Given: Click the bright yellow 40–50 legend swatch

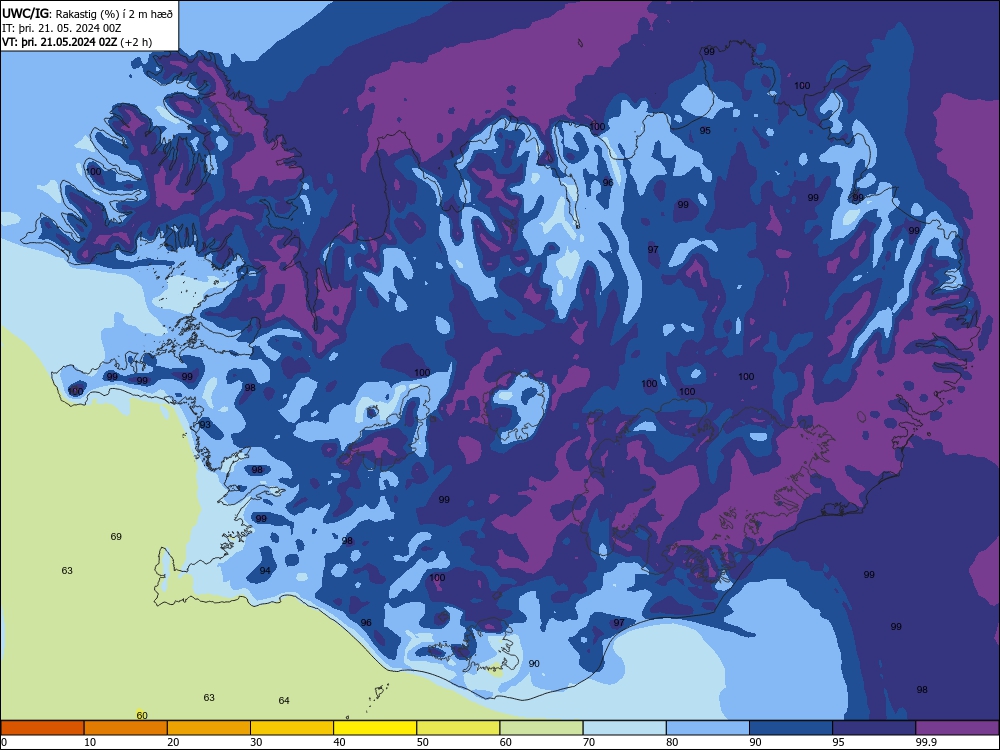Looking at the screenshot, I should [375, 728].
